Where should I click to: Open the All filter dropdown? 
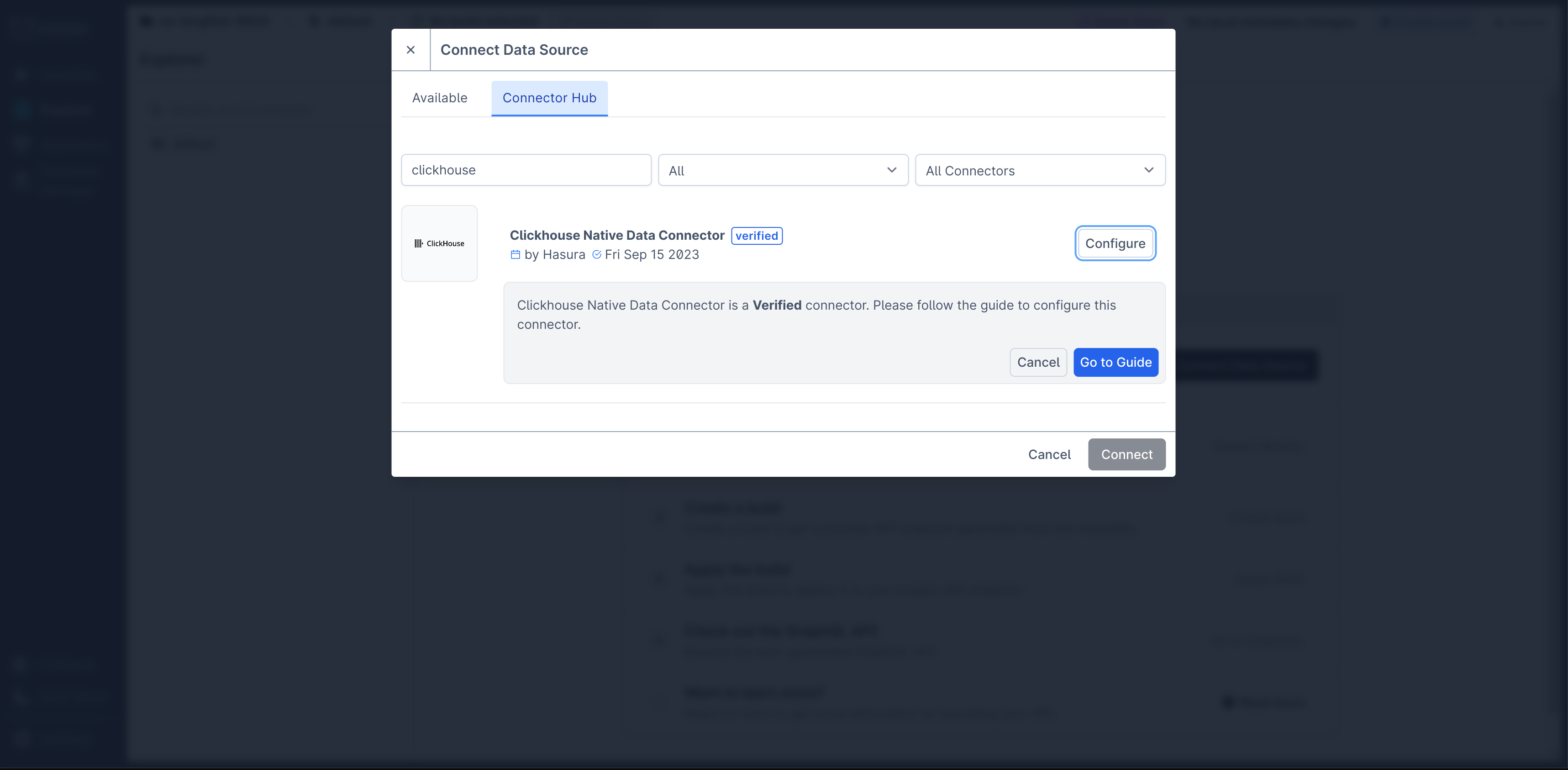(x=783, y=170)
